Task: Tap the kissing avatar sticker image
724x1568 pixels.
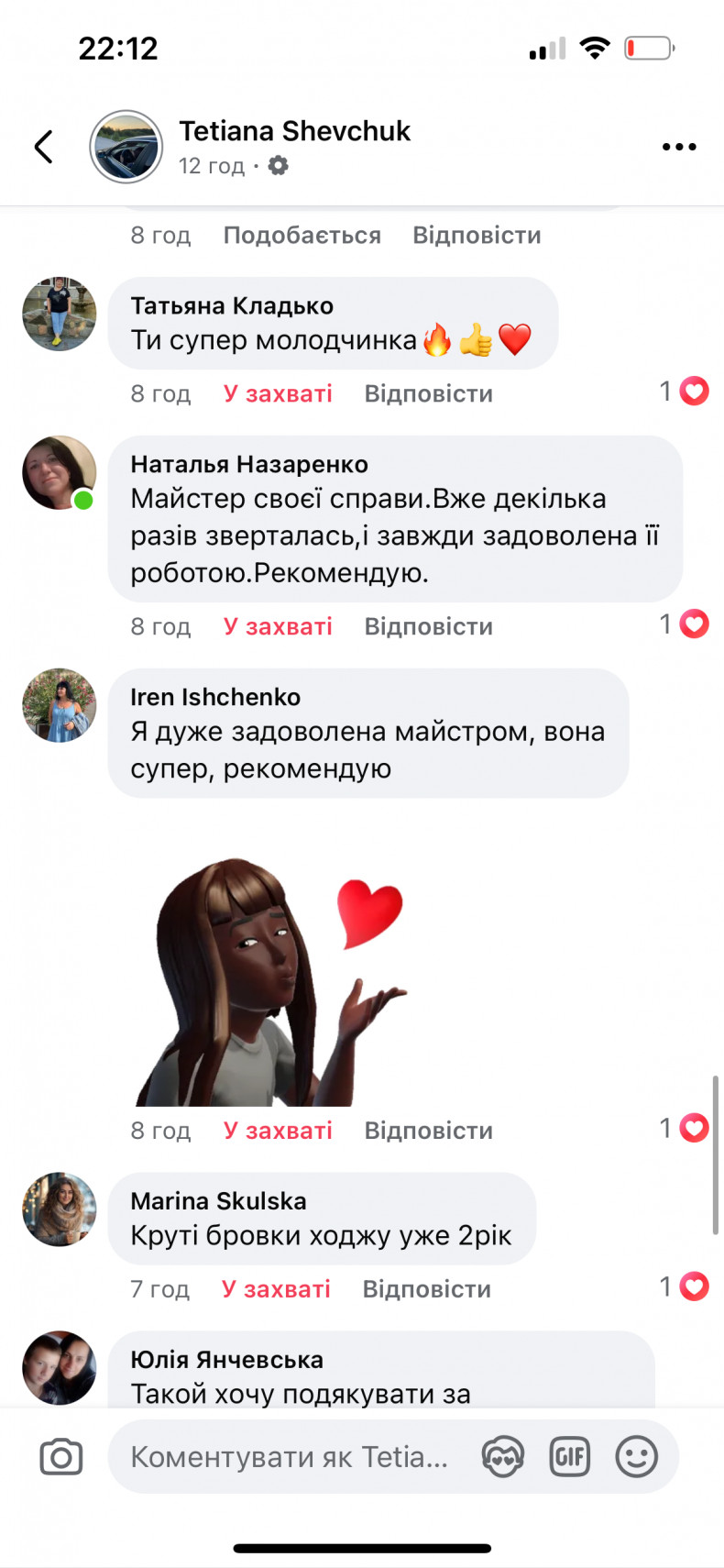Action: pos(271,981)
